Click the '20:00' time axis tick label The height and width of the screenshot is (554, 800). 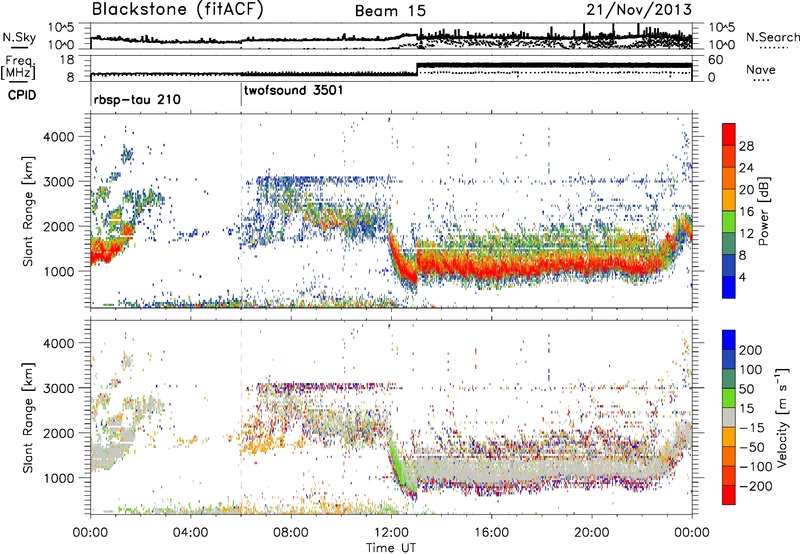[x=592, y=533]
